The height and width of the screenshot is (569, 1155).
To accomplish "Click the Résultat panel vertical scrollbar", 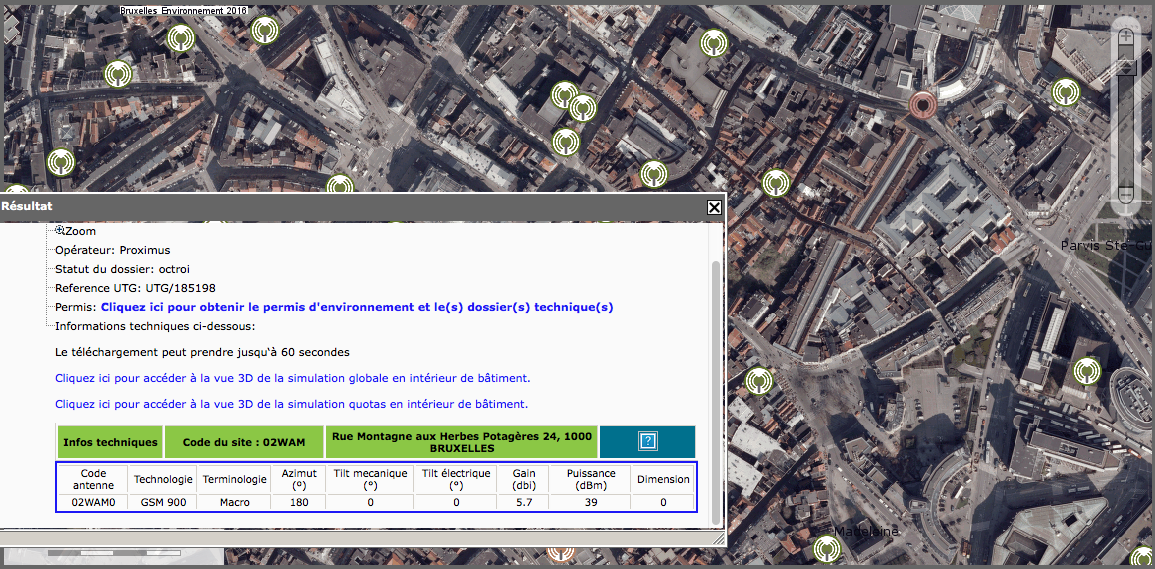I will click(x=714, y=390).
